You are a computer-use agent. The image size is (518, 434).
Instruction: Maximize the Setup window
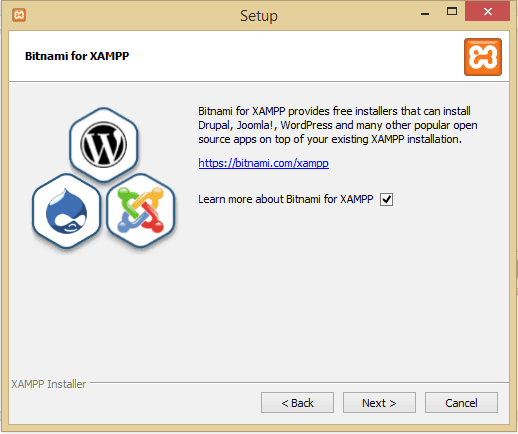(452, 12)
